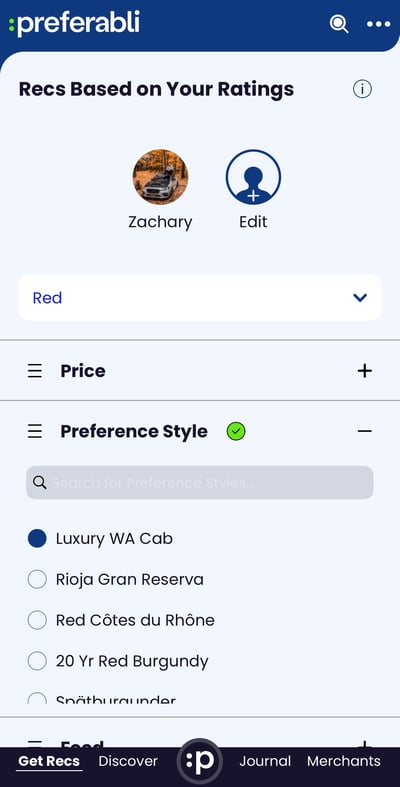
Task: Tap the Edit add-person profile icon
Action: 253,177
